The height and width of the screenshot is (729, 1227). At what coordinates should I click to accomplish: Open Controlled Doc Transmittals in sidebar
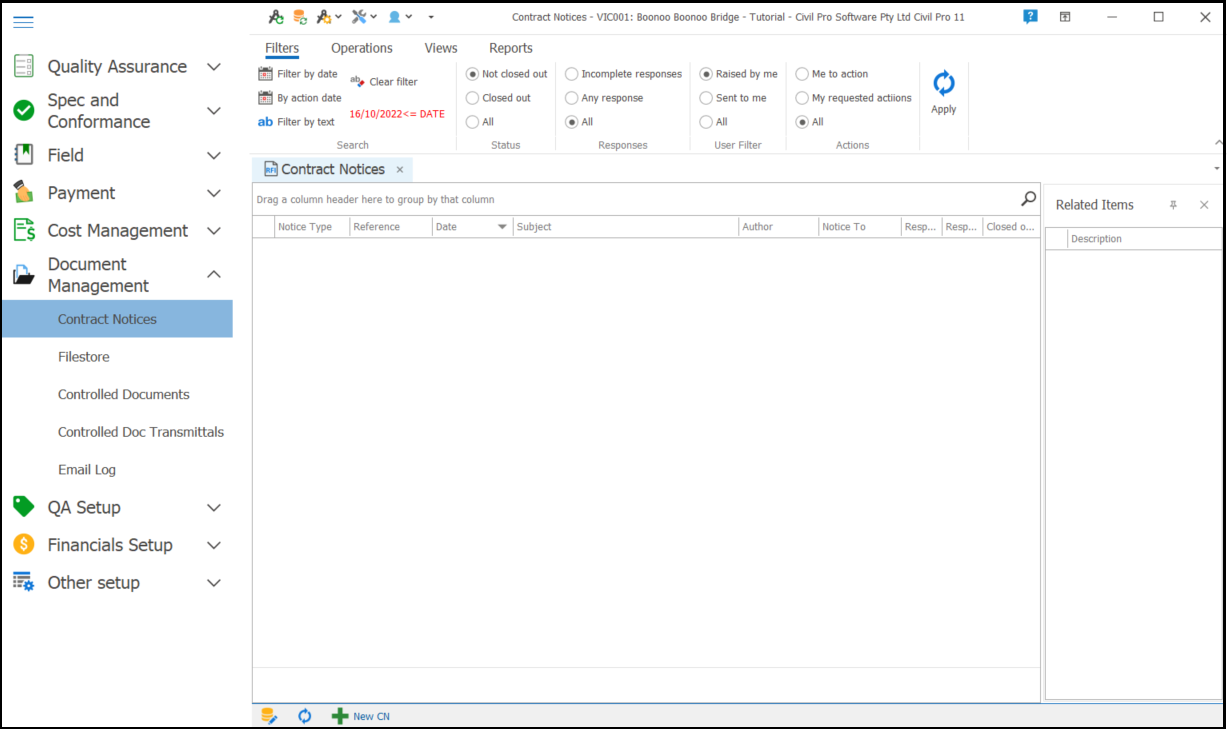[x=117, y=432]
